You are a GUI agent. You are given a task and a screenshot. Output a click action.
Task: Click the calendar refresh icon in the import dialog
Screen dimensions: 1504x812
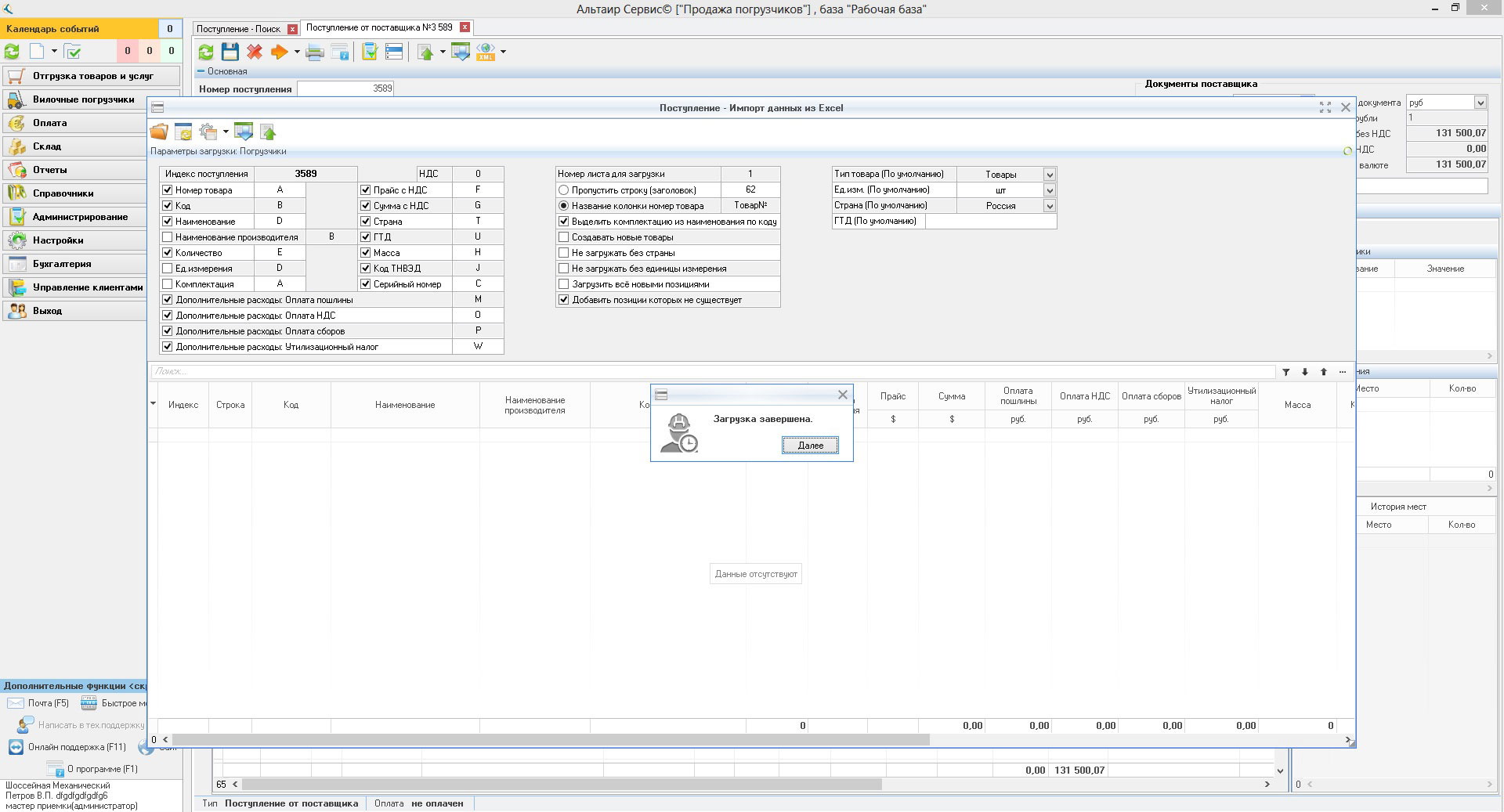pyautogui.click(x=183, y=132)
